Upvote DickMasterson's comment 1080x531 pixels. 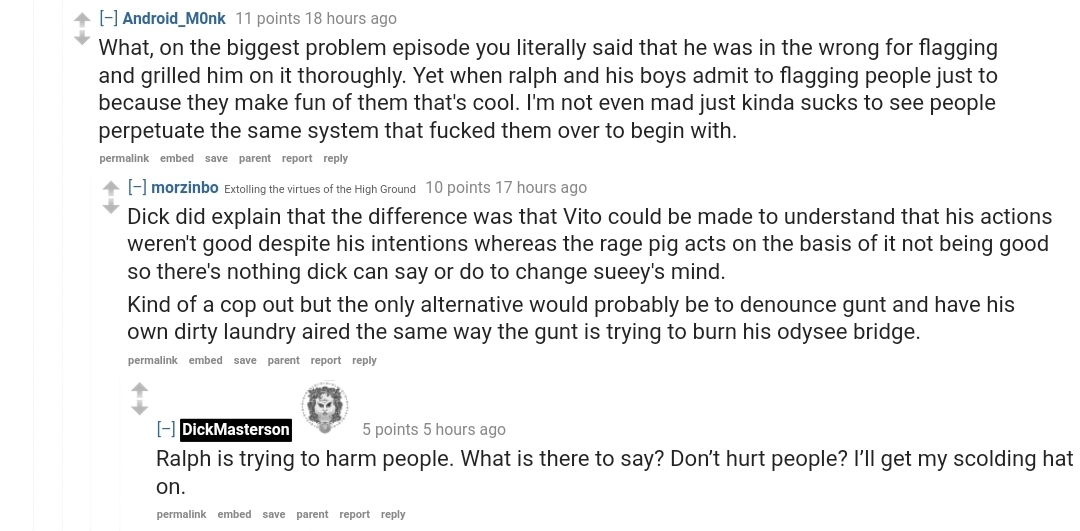tap(140, 390)
